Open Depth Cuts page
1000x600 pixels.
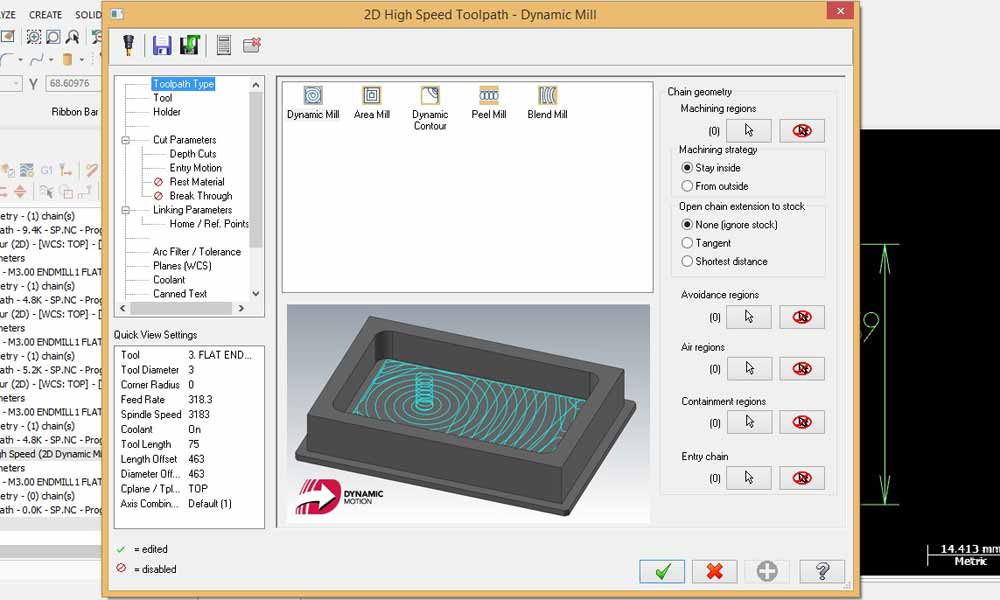click(x=193, y=154)
